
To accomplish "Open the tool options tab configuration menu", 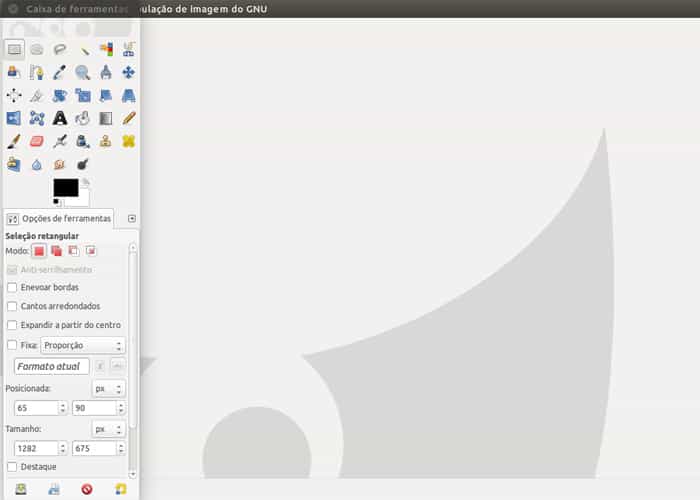I will tap(132, 218).
